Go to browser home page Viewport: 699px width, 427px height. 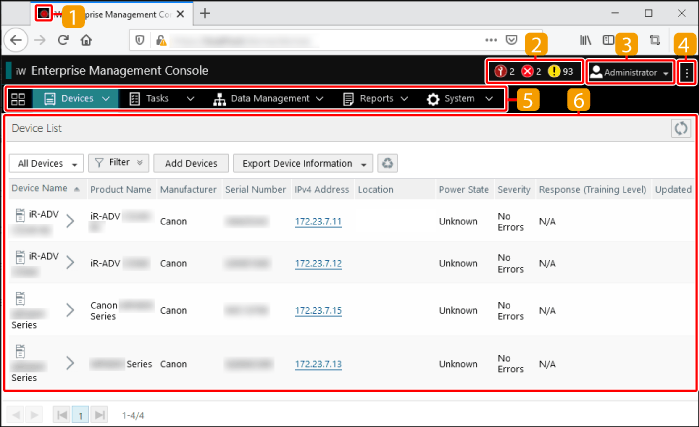pyautogui.click(x=86, y=41)
